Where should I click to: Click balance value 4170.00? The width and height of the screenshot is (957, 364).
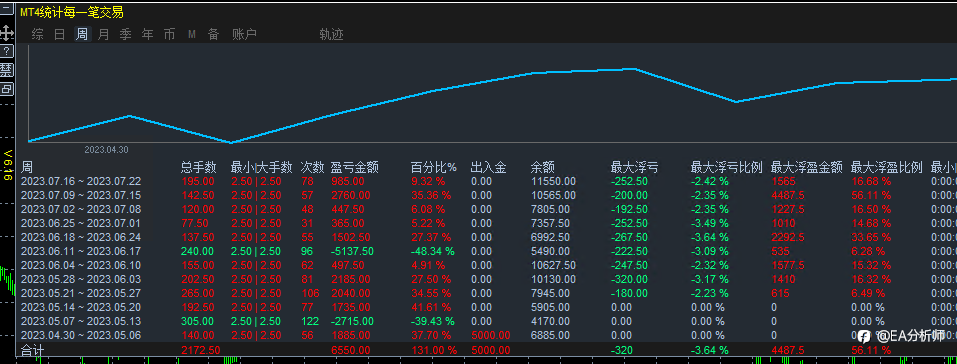pos(551,321)
